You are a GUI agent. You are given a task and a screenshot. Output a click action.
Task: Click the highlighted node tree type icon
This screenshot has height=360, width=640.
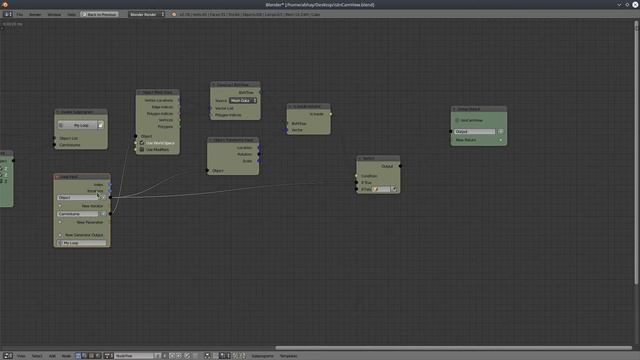coord(78,356)
